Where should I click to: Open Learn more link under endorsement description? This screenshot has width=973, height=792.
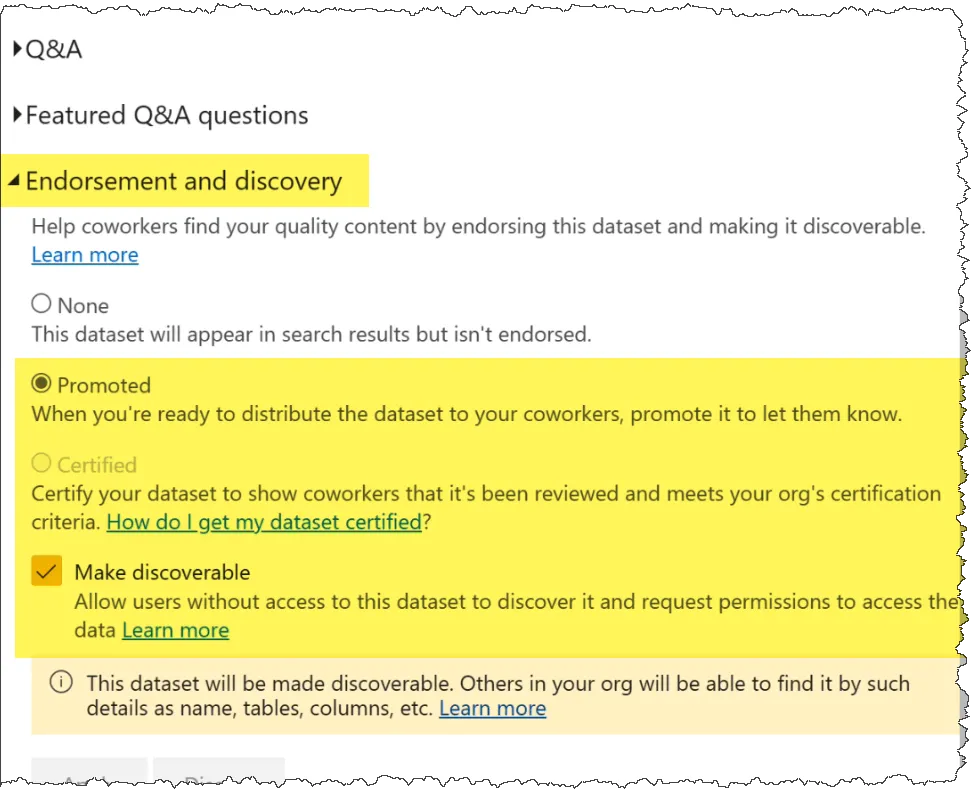click(85, 255)
